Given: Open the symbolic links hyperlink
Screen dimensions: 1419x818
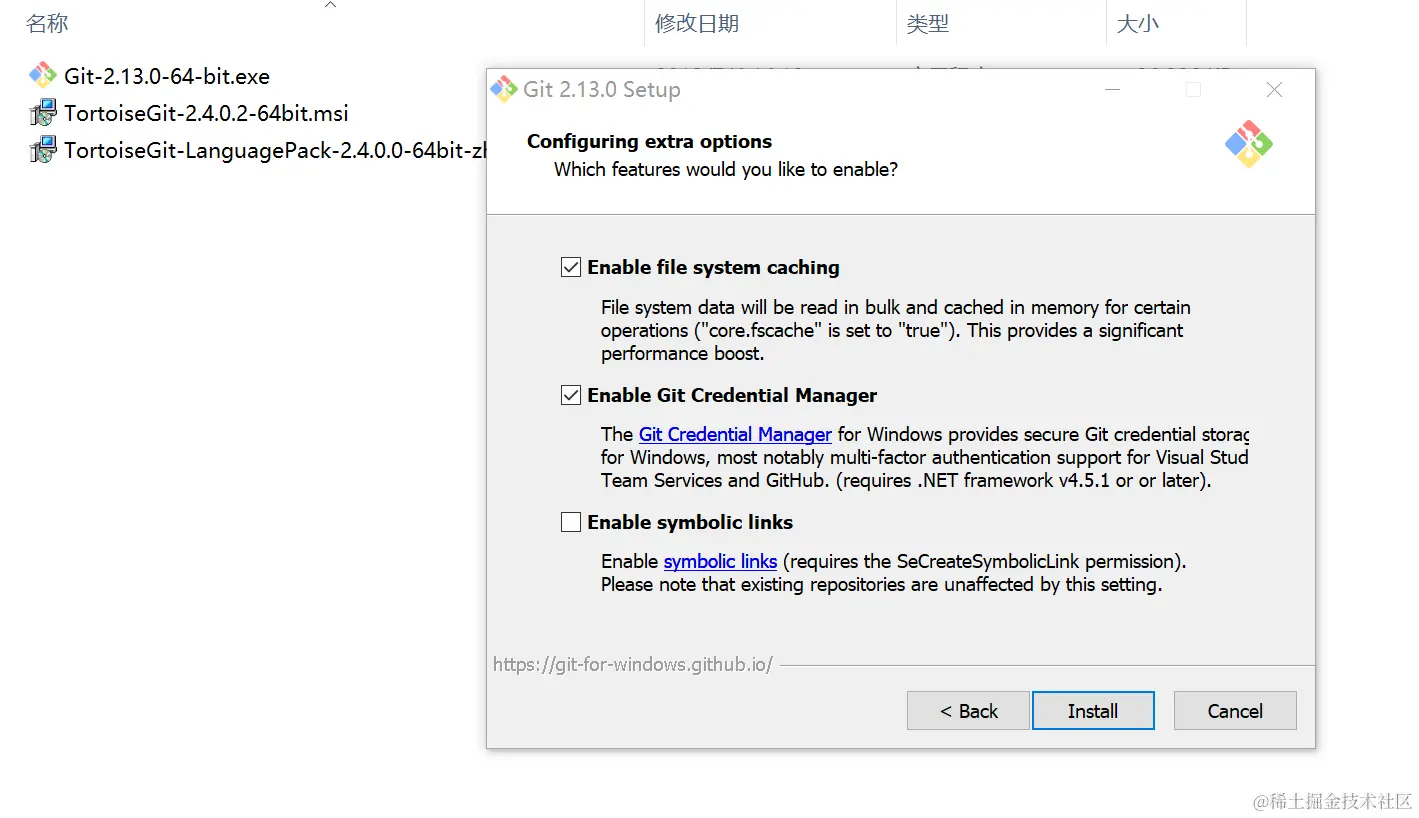Looking at the screenshot, I should coord(720,561).
